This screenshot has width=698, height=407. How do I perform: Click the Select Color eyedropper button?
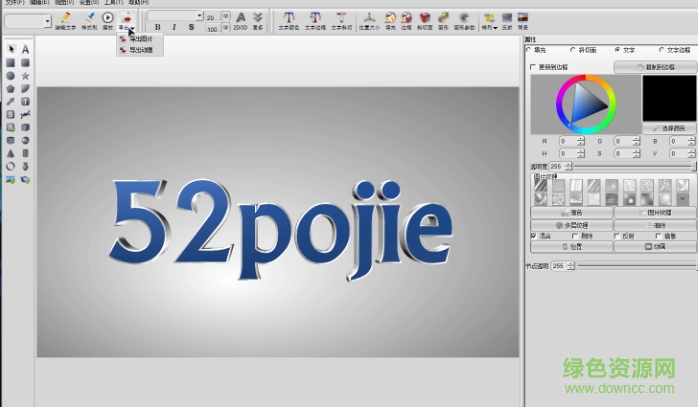pyautogui.click(x=670, y=128)
